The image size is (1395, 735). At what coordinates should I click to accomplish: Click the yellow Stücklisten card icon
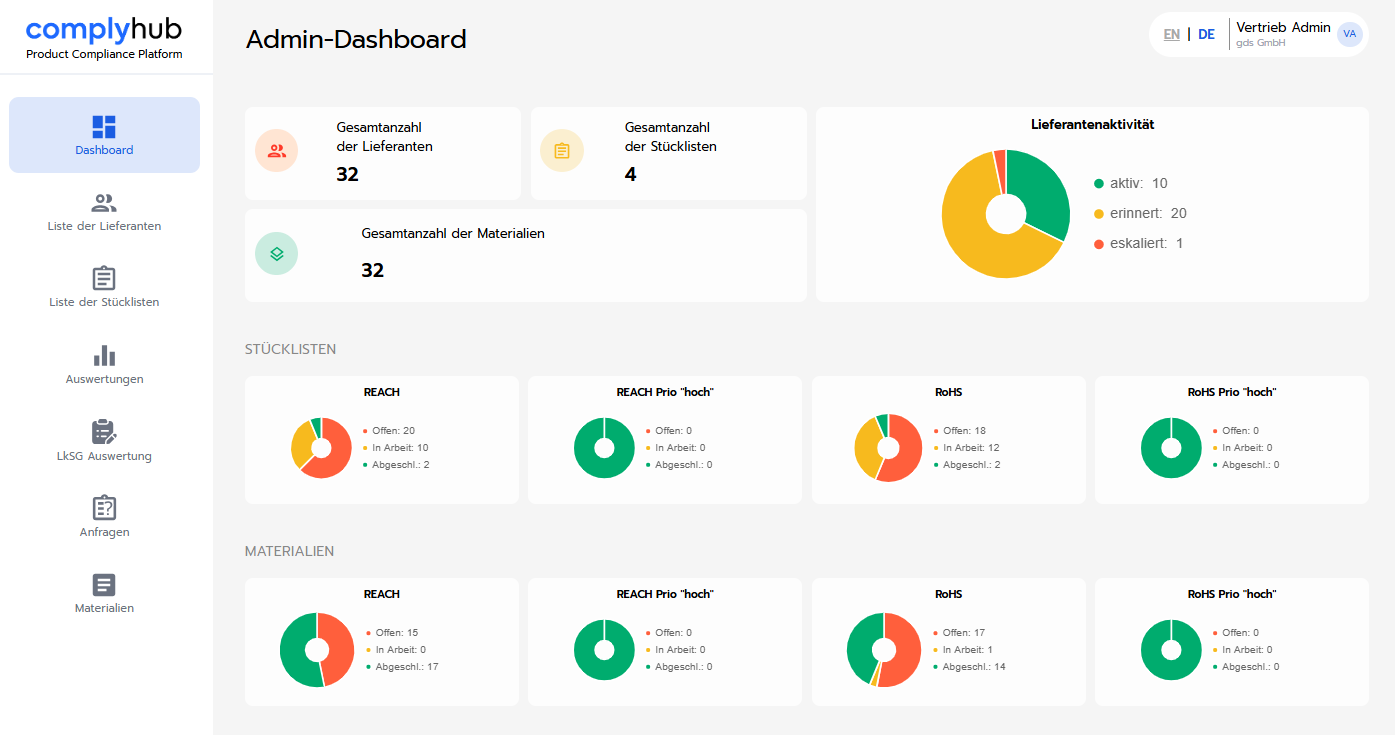[x=562, y=151]
